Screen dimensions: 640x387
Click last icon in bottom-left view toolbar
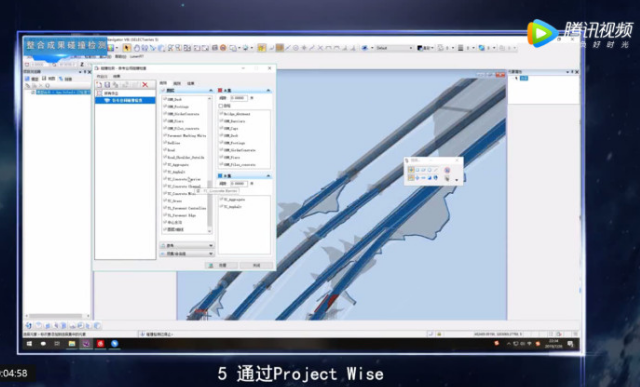tap(97, 325)
